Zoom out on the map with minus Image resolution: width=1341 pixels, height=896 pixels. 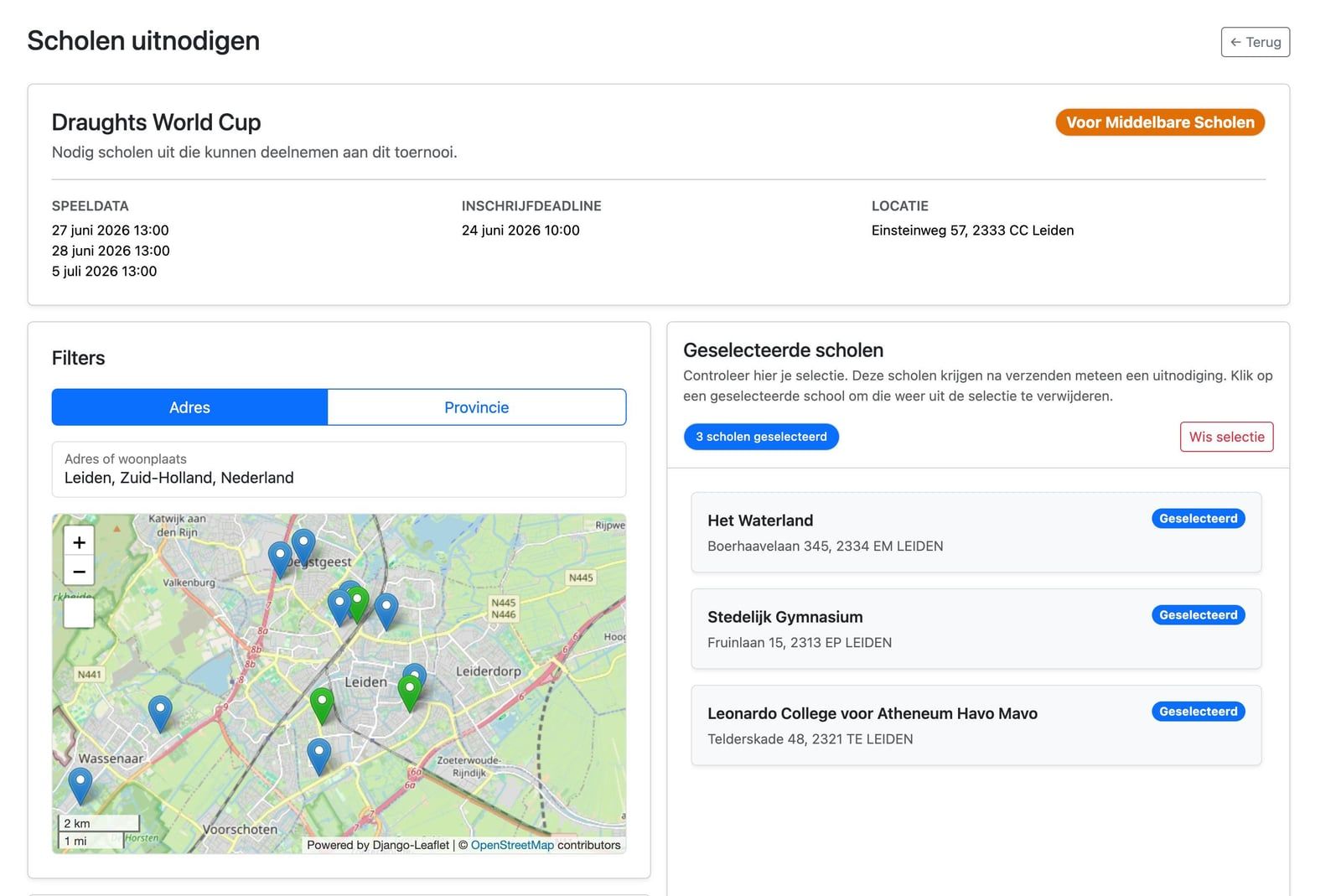[79, 572]
